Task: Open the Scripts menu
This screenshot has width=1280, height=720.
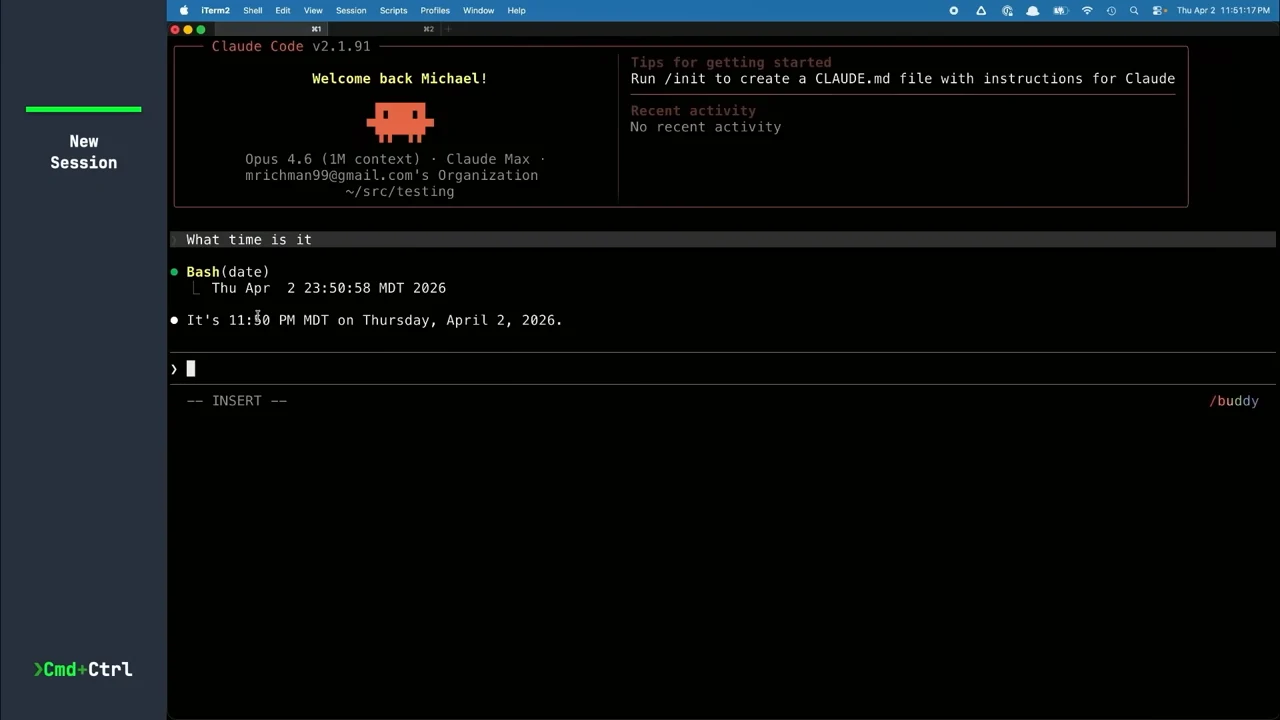Action: (x=393, y=10)
